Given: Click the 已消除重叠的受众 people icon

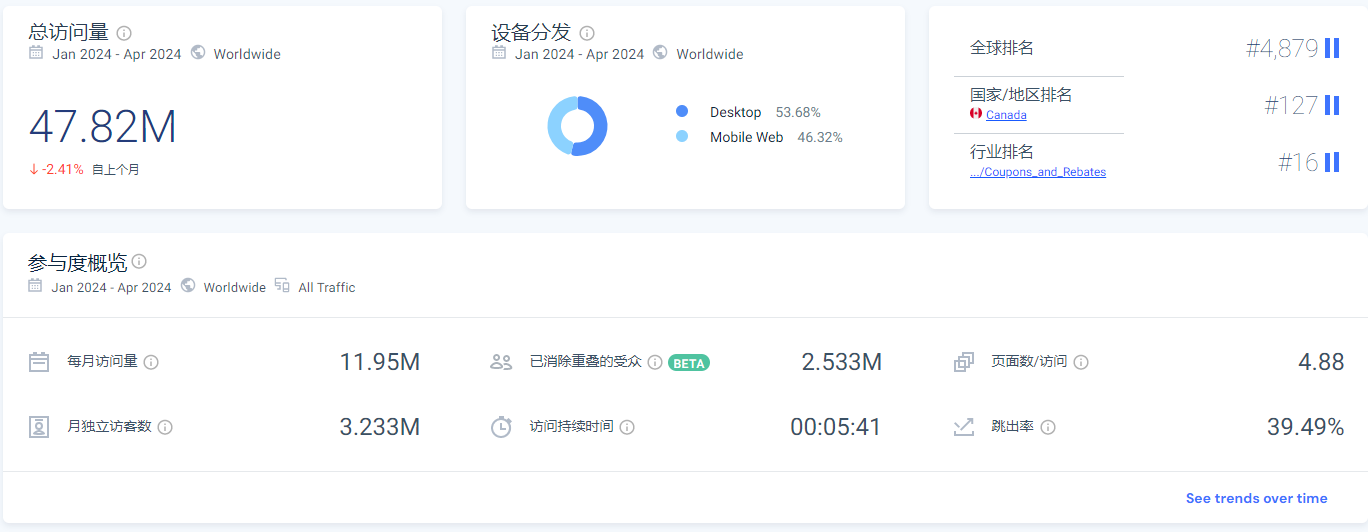Looking at the screenshot, I should 501,362.
